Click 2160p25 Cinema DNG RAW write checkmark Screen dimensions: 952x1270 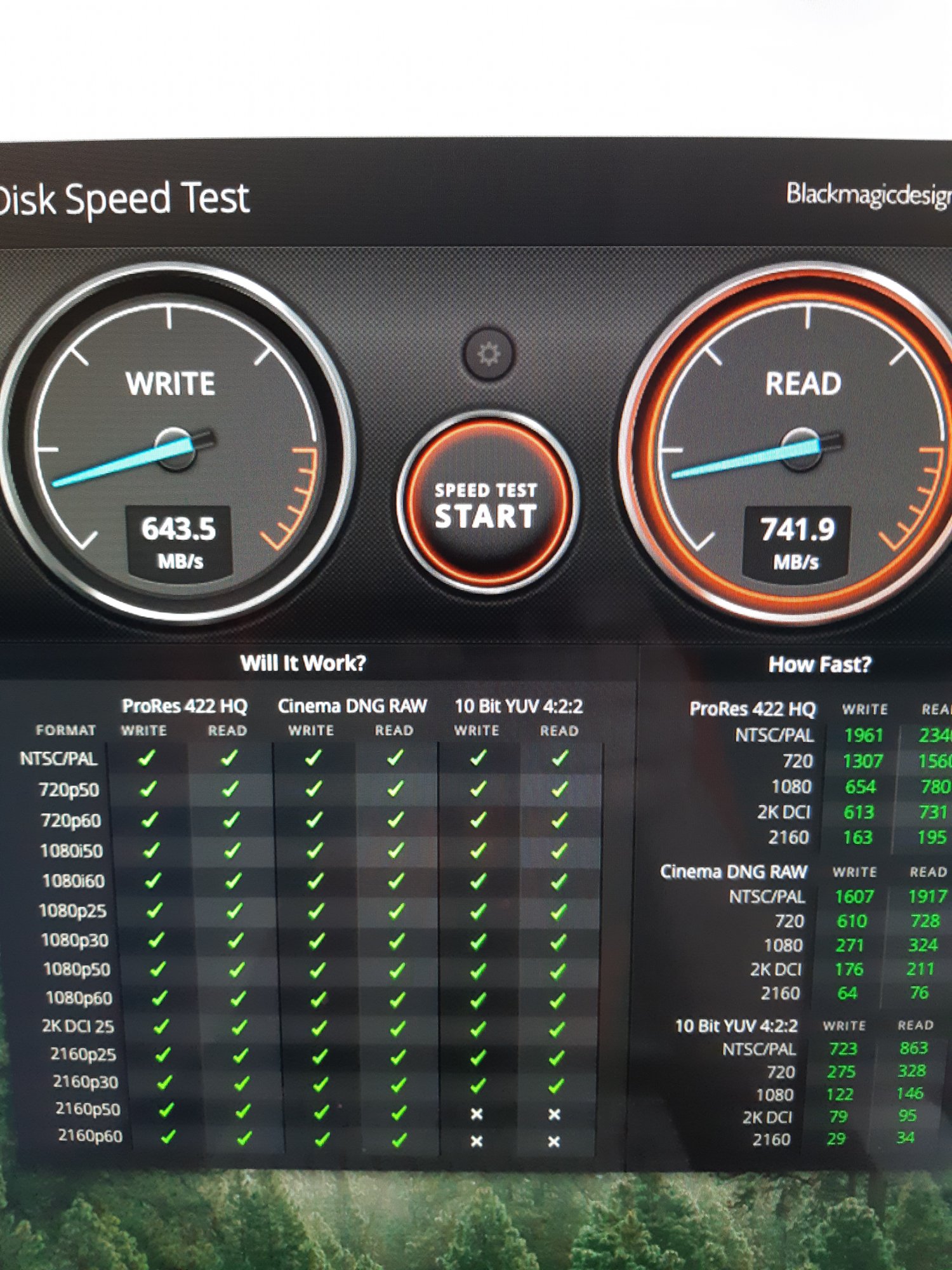[319, 1055]
